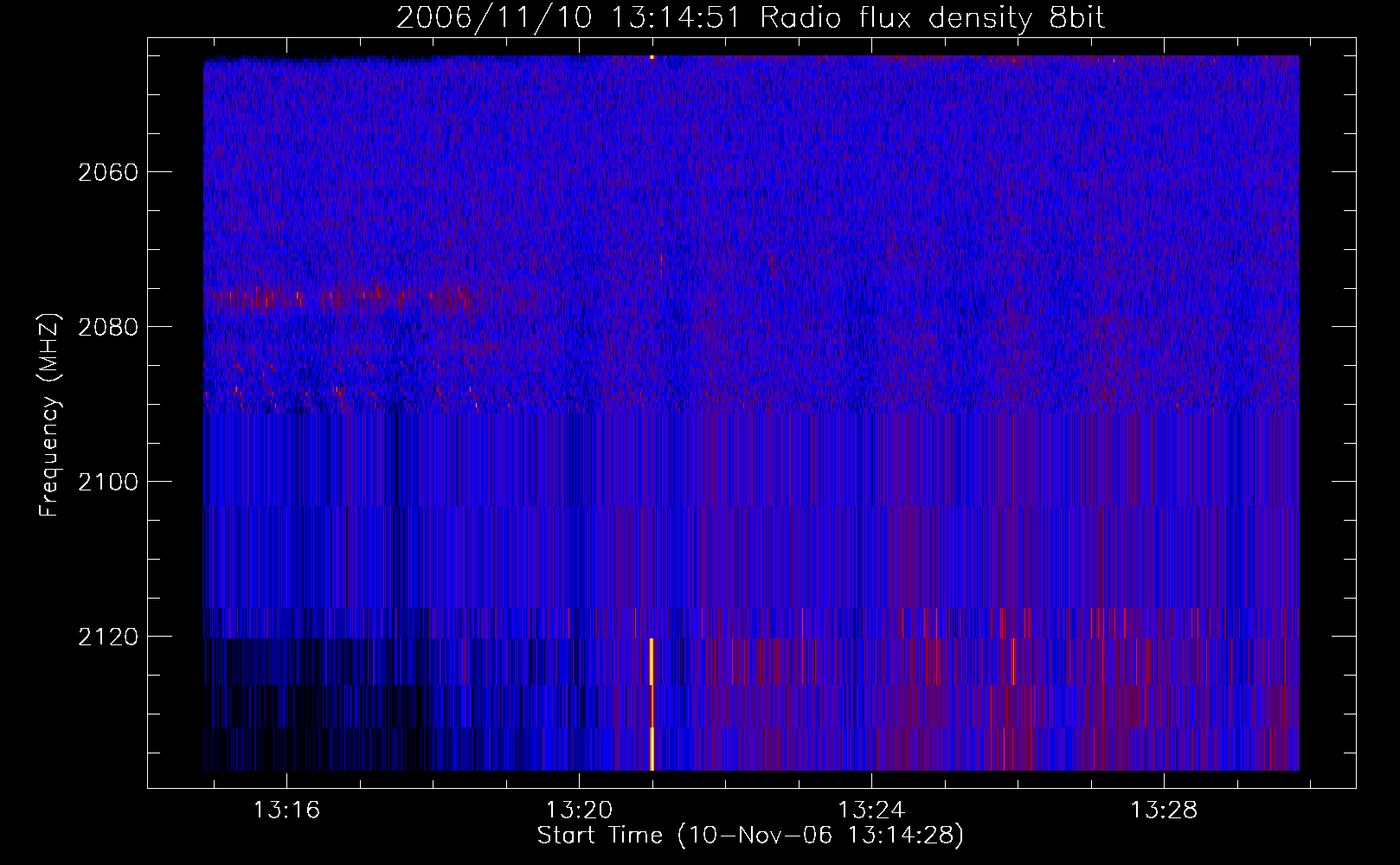Image resolution: width=1400 pixels, height=865 pixels.
Task: Click the "Frequency (MHZ)" axis label
Action: [x=50, y=415]
